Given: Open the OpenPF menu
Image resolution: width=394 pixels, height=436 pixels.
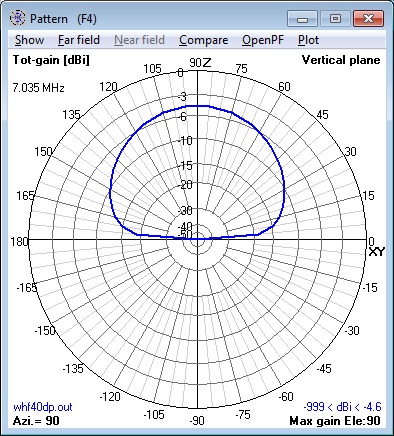Looking at the screenshot, I should [263, 40].
